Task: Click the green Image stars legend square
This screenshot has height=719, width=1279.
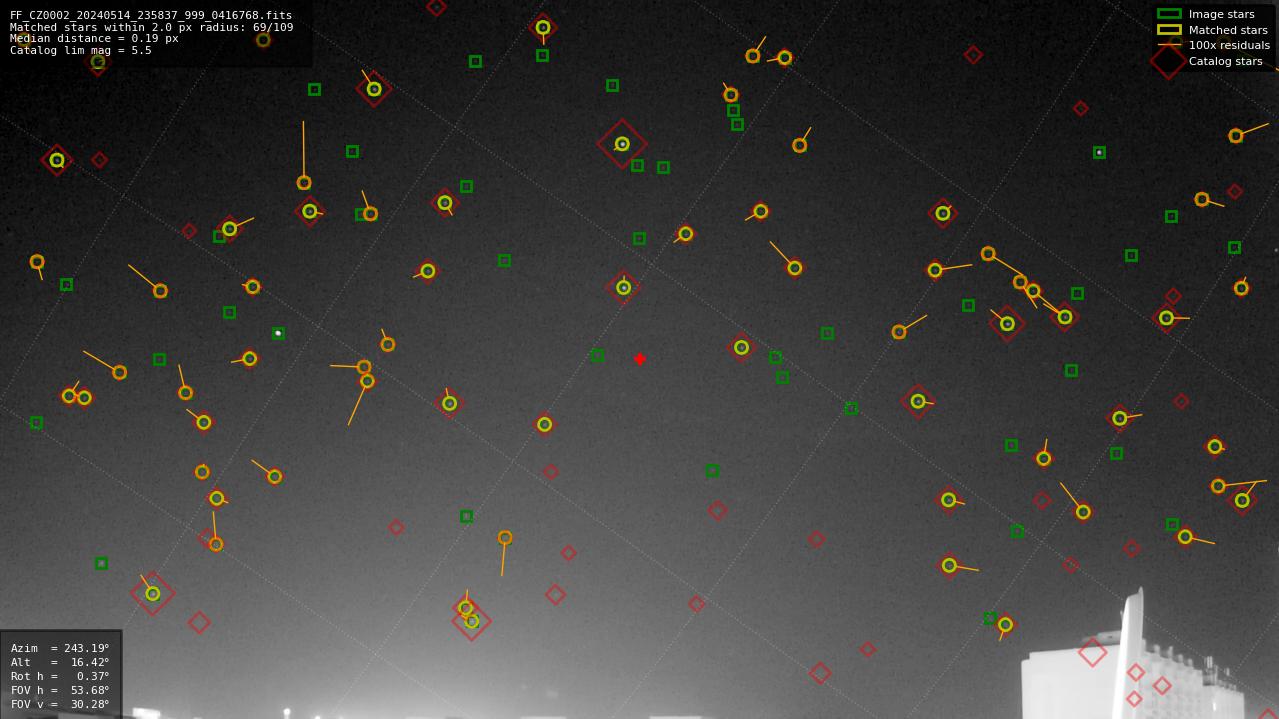Action: (x=1169, y=14)
